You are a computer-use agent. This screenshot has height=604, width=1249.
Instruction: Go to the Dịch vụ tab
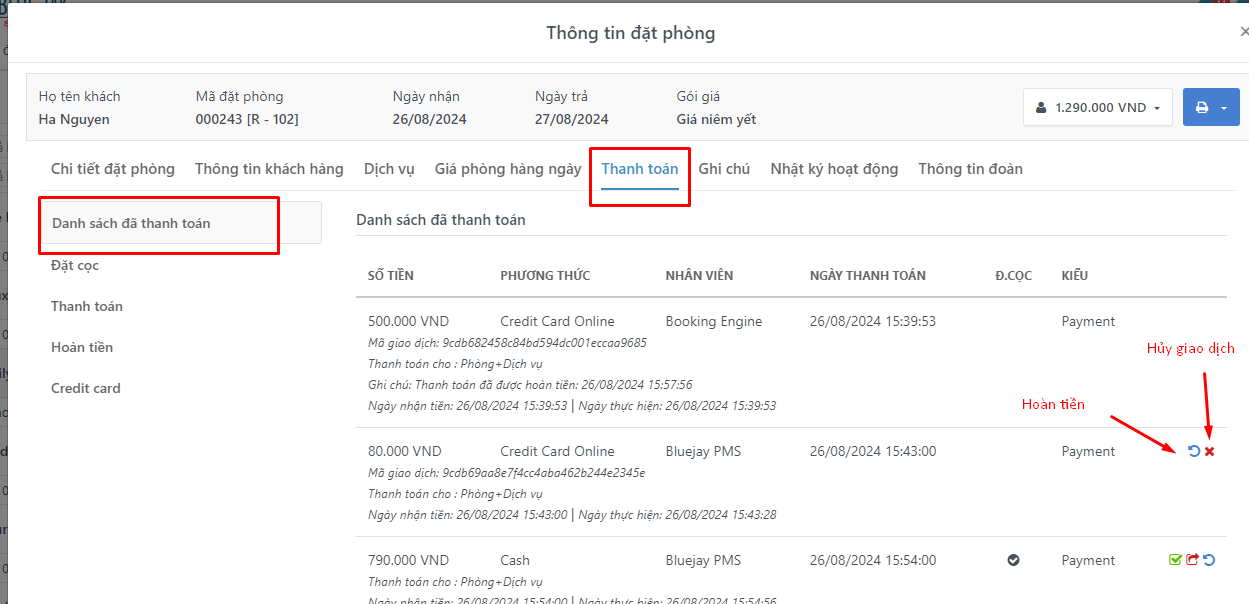pos(389,169)
